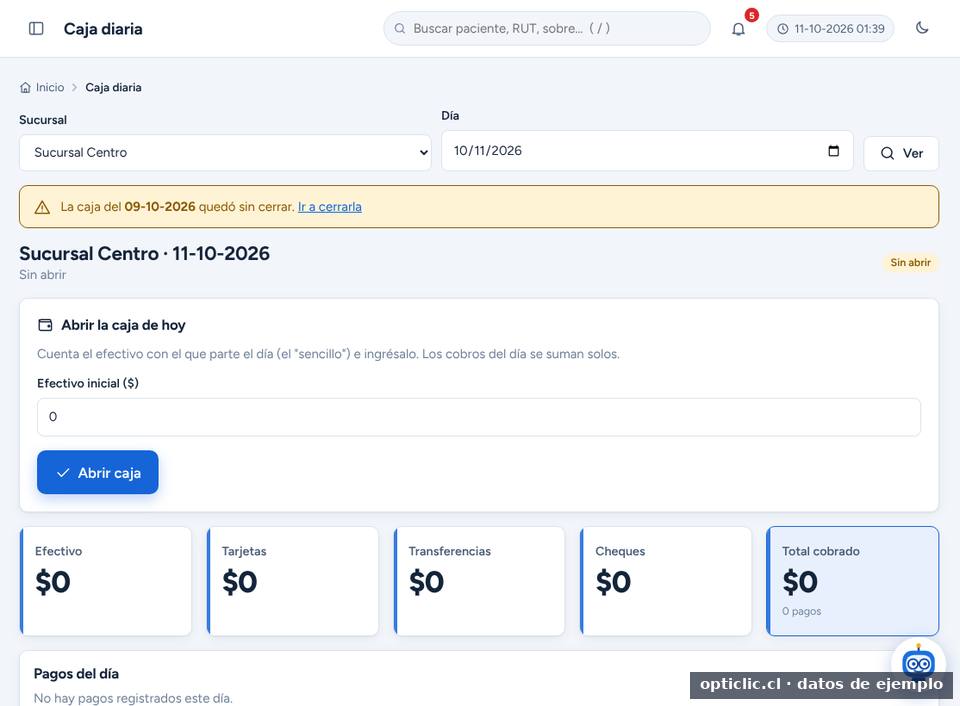Expand the Sucursal dropdown

pos(225,152)
